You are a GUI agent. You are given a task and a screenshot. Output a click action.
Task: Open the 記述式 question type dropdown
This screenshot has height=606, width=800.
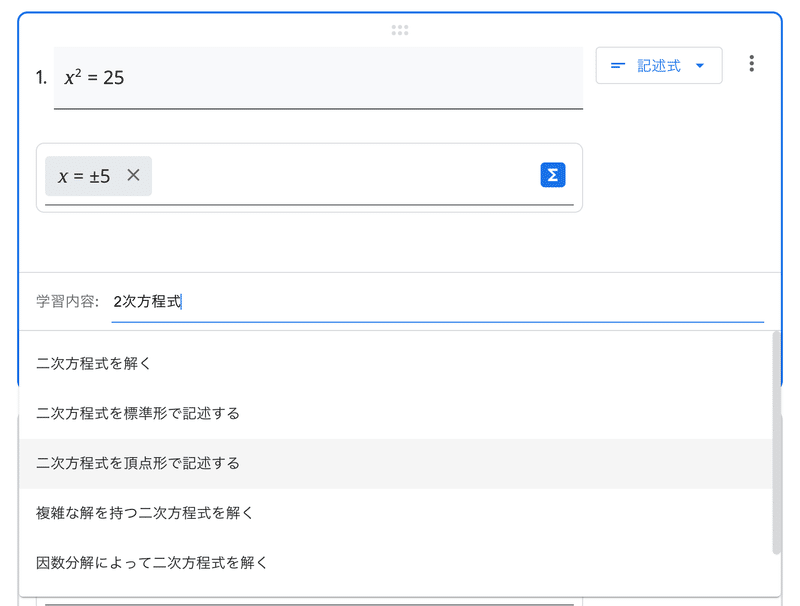coord(659,65)
